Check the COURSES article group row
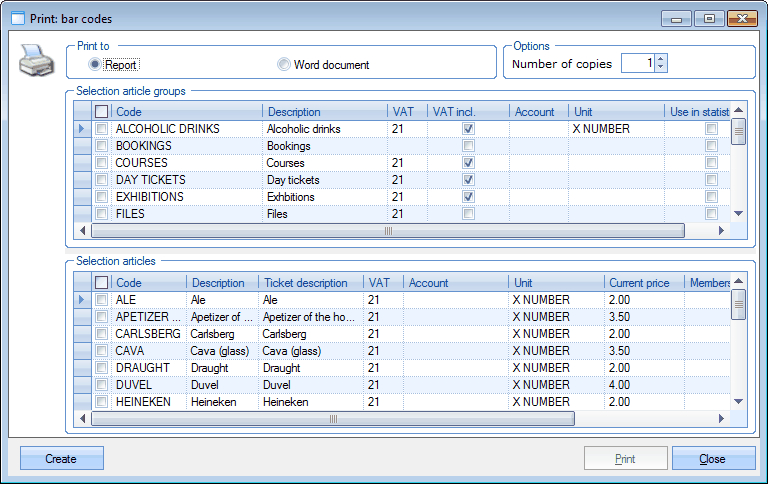The image size is (768, 484). pyautogui.click(x=101, y=163)
